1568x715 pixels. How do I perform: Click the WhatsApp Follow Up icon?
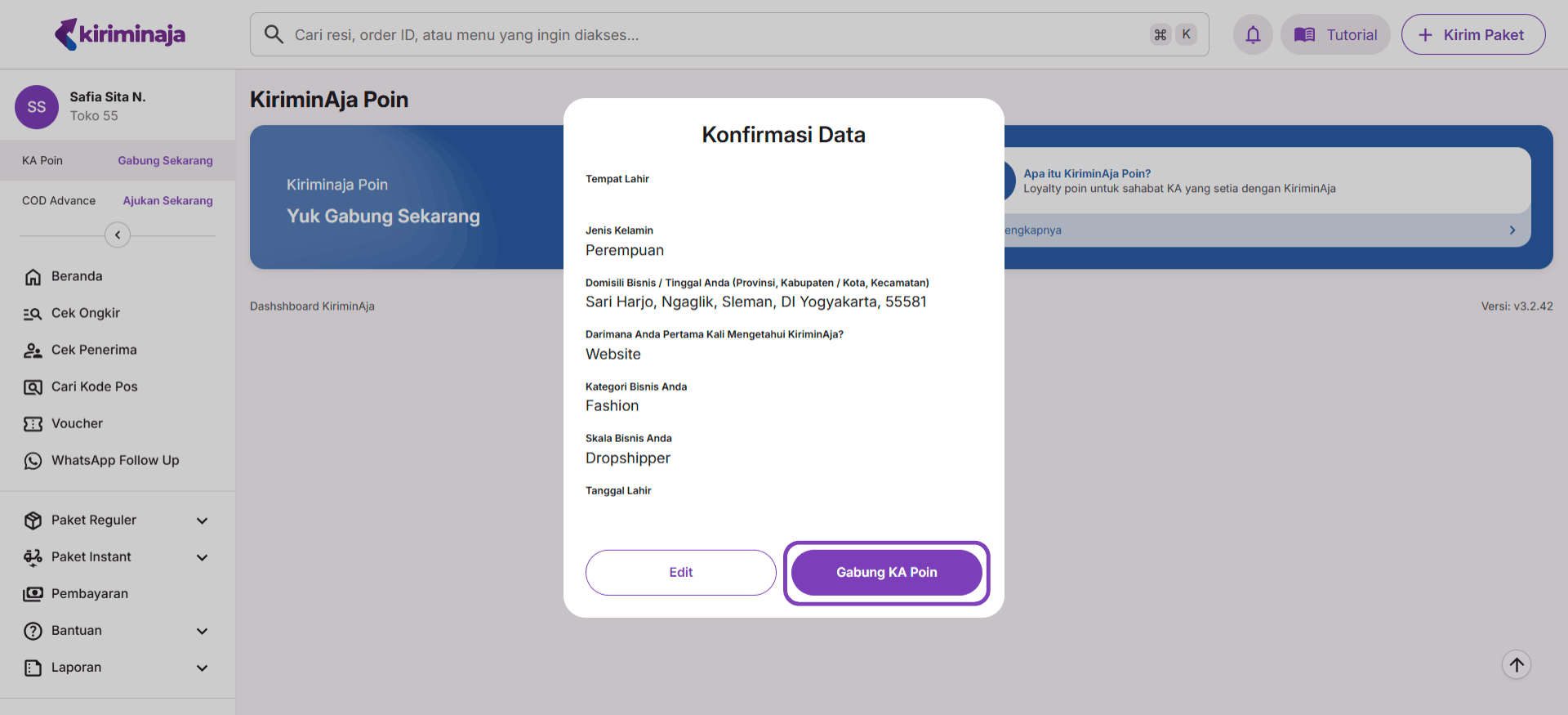click(x=33, y=461)
